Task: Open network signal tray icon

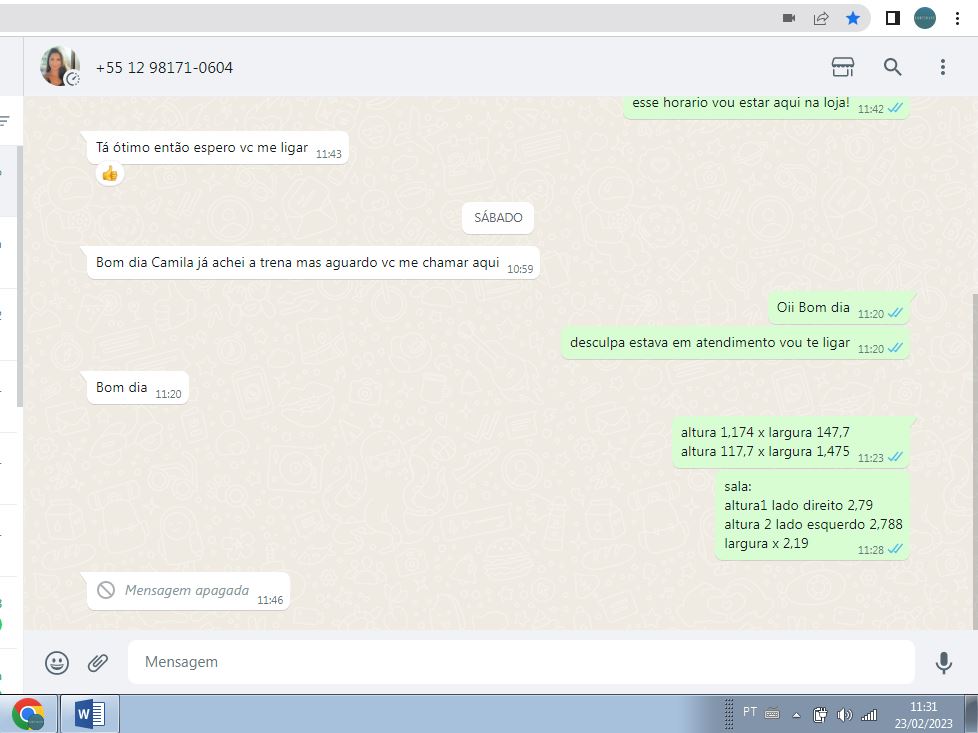Action: pyautogui.click(x=869, y=715)
